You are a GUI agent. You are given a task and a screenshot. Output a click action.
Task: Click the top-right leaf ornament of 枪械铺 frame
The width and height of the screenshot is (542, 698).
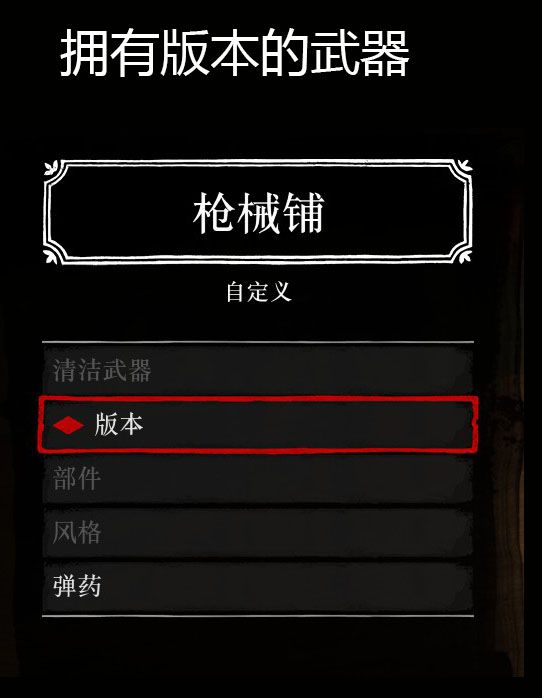coord(465,167)
